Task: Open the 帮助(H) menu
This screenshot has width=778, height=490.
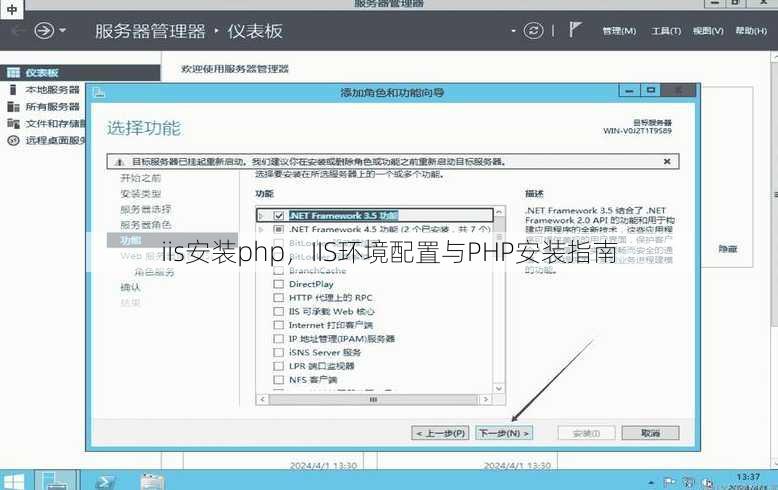Action: point(751,31)
